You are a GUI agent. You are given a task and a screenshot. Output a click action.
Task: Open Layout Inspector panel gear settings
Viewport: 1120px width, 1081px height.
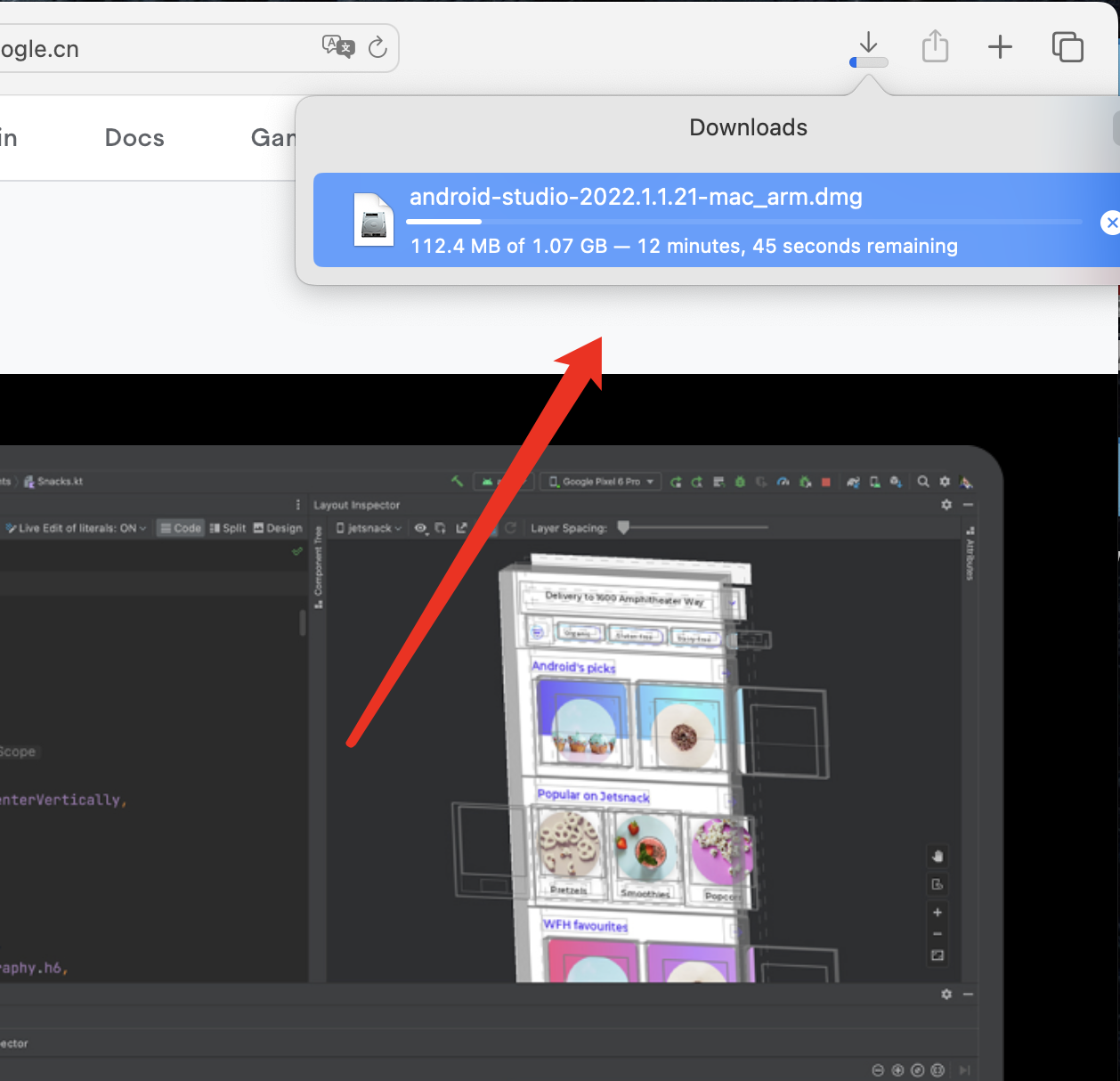(946, 505)
